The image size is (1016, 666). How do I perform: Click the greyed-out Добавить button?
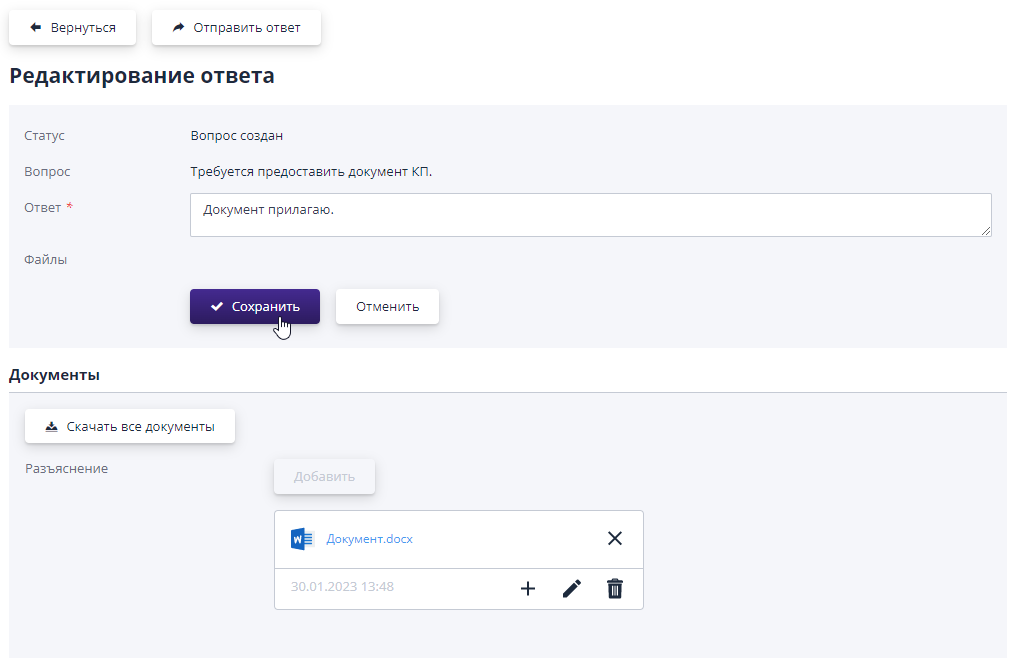[324, 477]
